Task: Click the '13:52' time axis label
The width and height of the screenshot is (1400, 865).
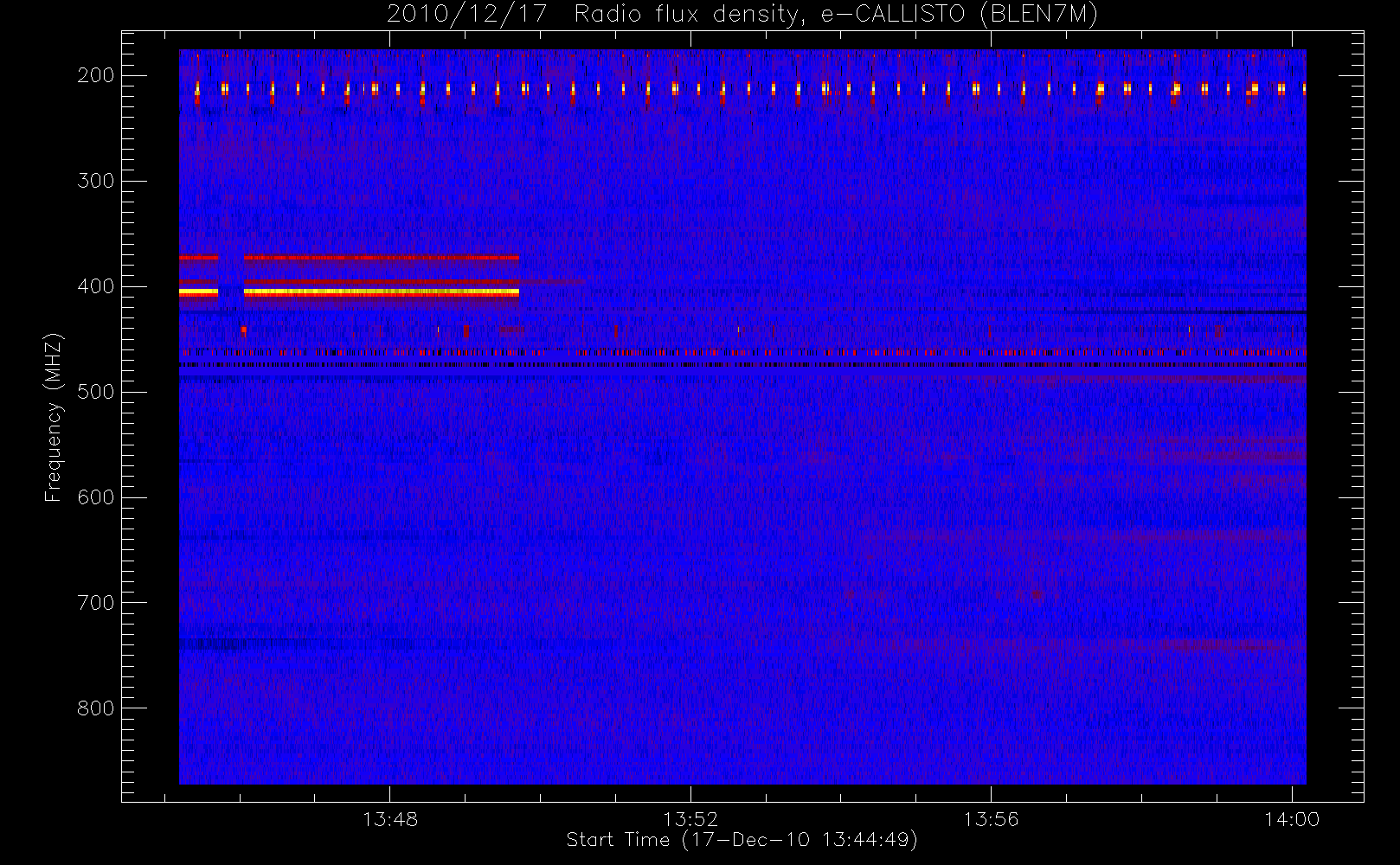Action: (690, 819)
